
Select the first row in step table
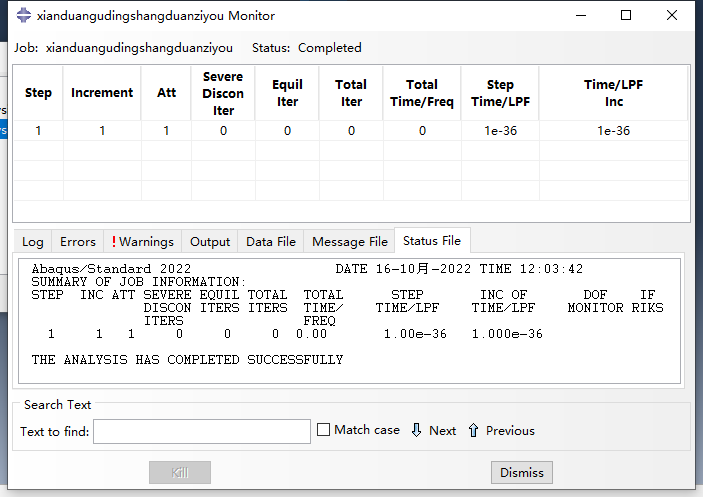(350, 131)
